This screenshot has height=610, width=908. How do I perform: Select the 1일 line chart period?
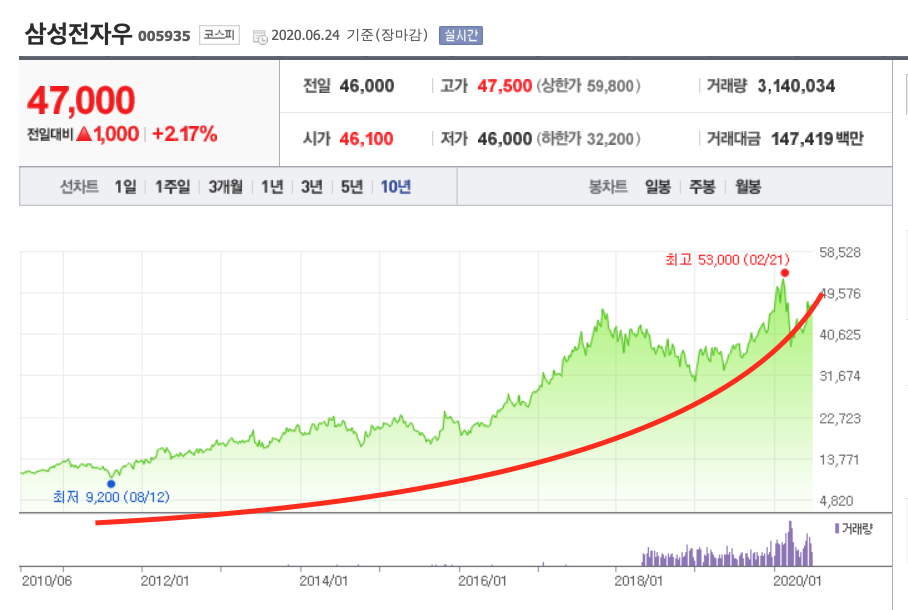(126, 187)
